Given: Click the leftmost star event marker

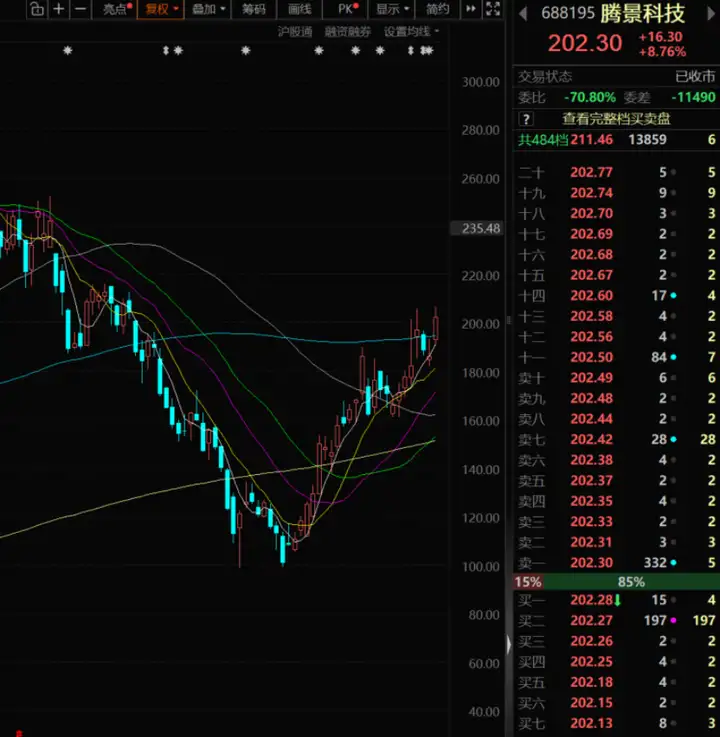Looking at the screenshot, I should tap(68, 50).
